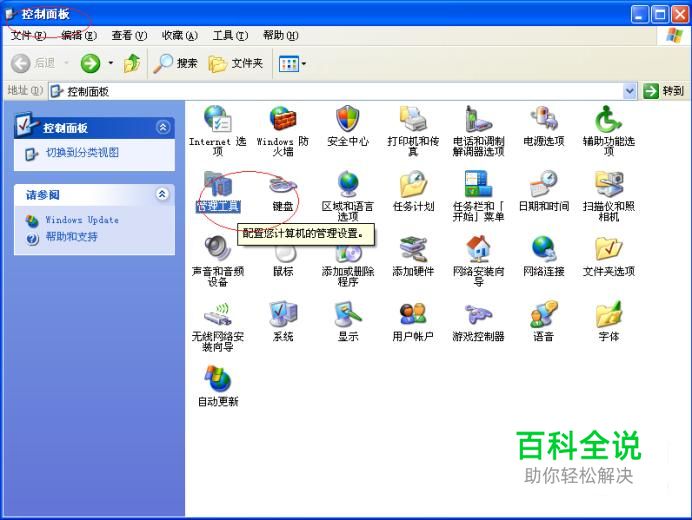Open 电话和调制解调器选项 icon
The width and height of the screenshot is (692, 520).
click(478, 119)
